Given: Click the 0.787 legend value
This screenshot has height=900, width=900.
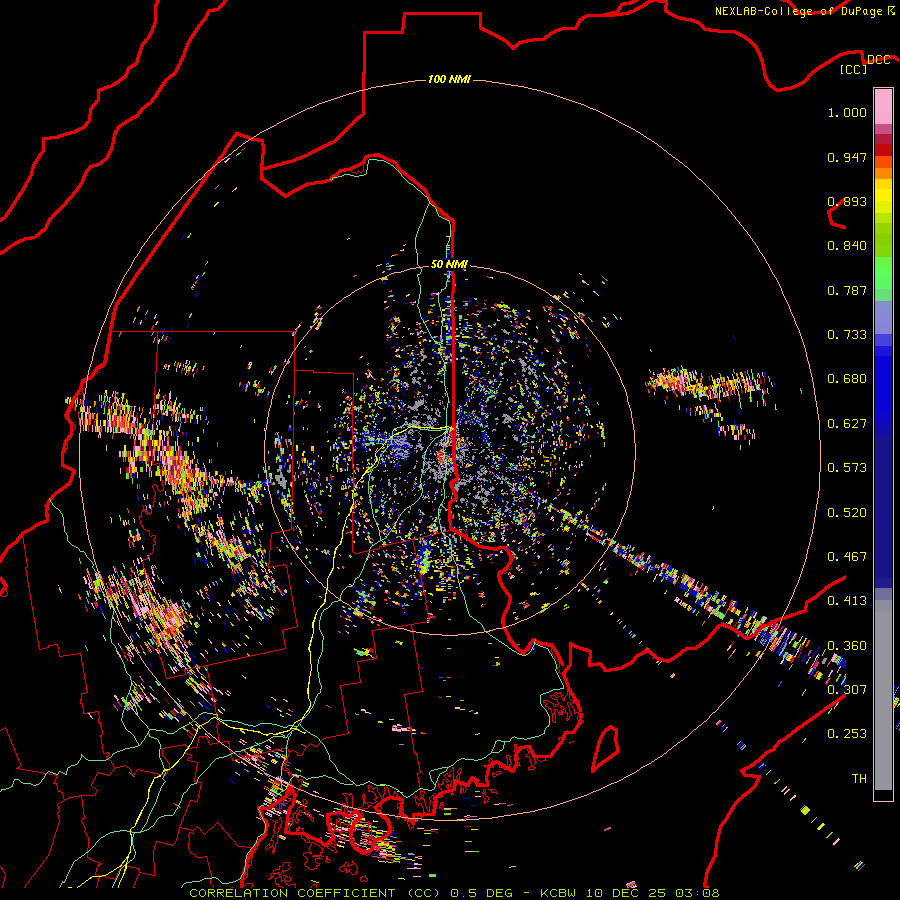Looking at the screenshot, I should pyautogui.click(x=847, y=290).
